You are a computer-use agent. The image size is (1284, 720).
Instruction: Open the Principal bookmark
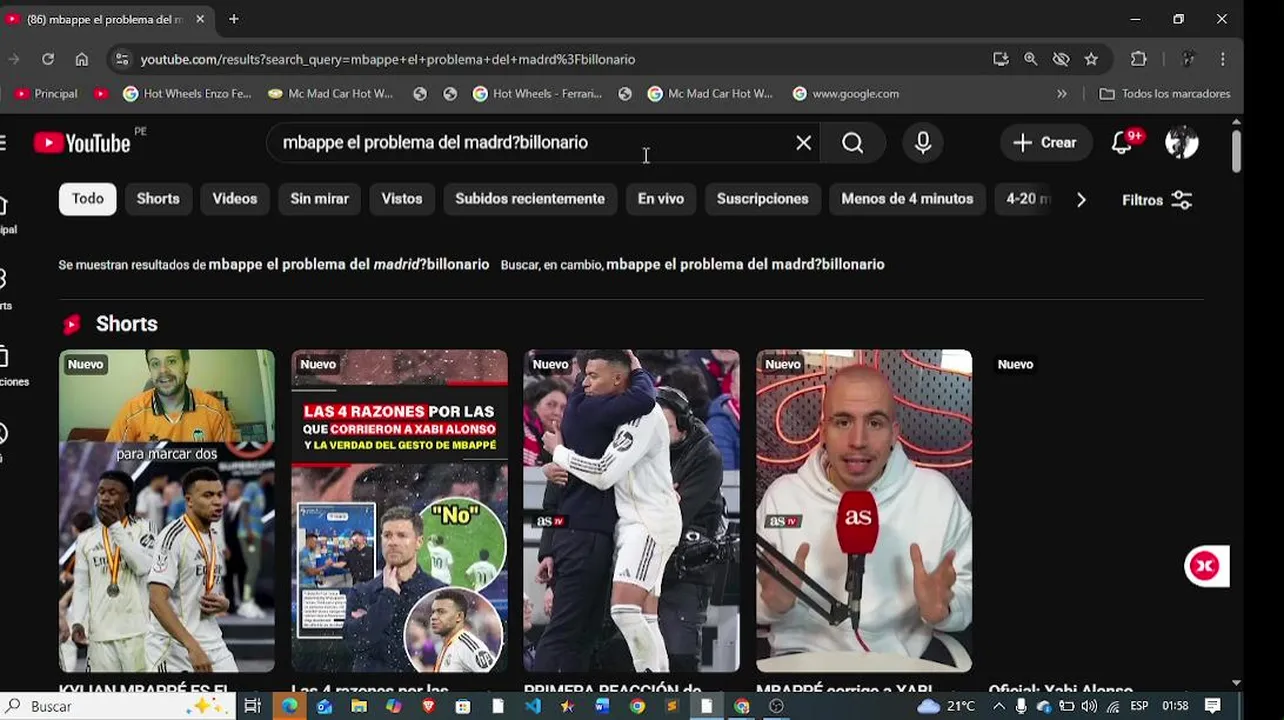[x=46, y=94]
